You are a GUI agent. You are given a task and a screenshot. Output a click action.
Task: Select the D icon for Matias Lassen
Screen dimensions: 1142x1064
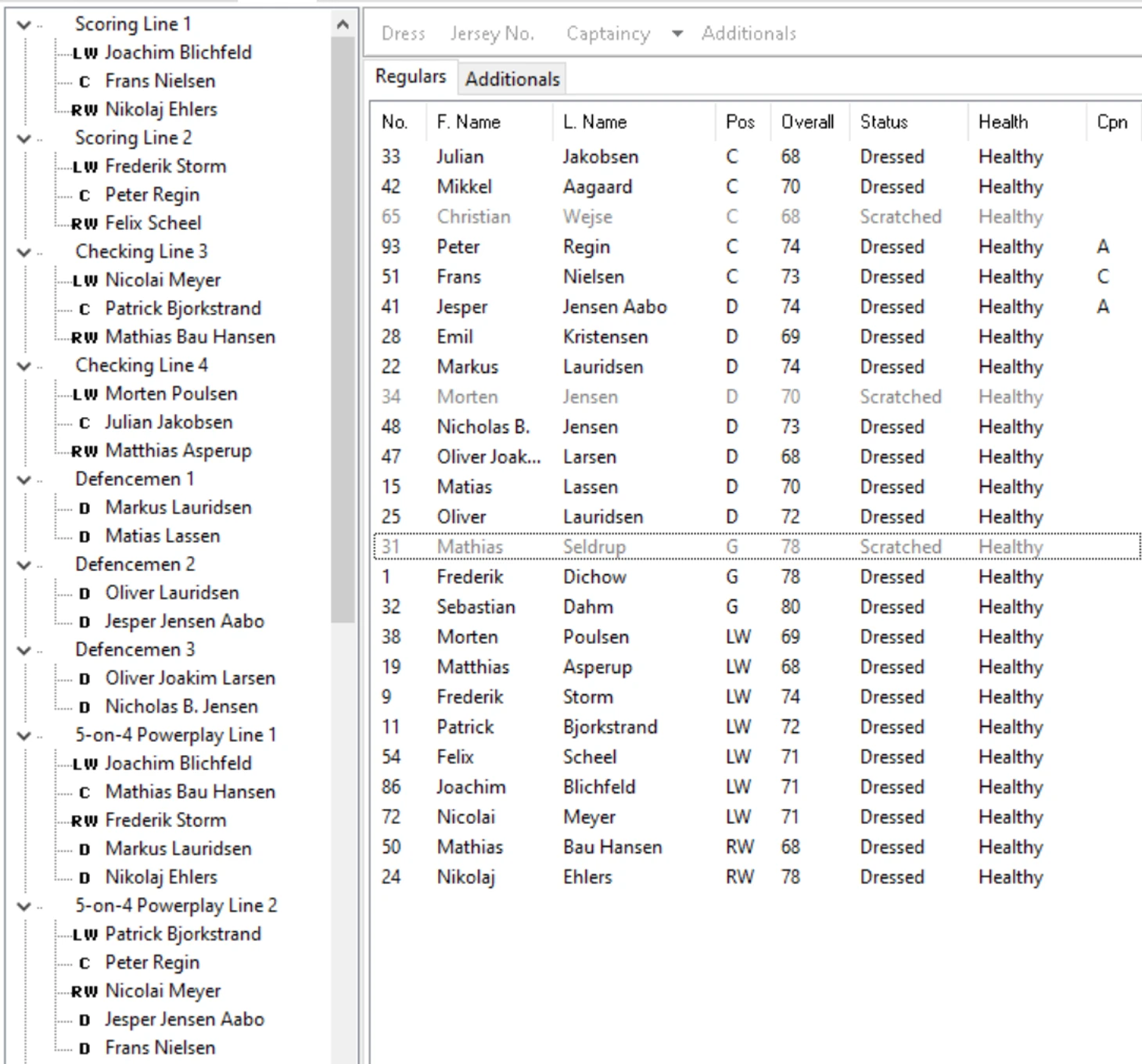[x=84, y=537]
